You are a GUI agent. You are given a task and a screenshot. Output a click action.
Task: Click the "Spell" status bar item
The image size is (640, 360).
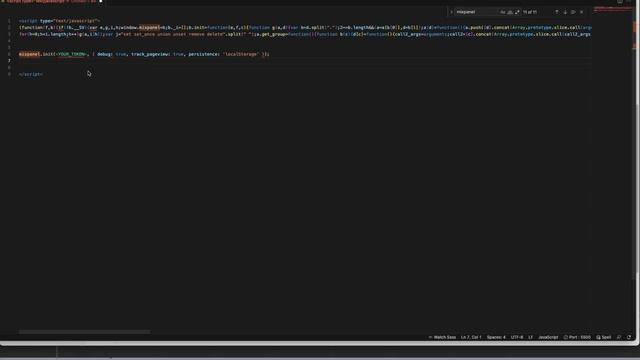click(604, 338)
